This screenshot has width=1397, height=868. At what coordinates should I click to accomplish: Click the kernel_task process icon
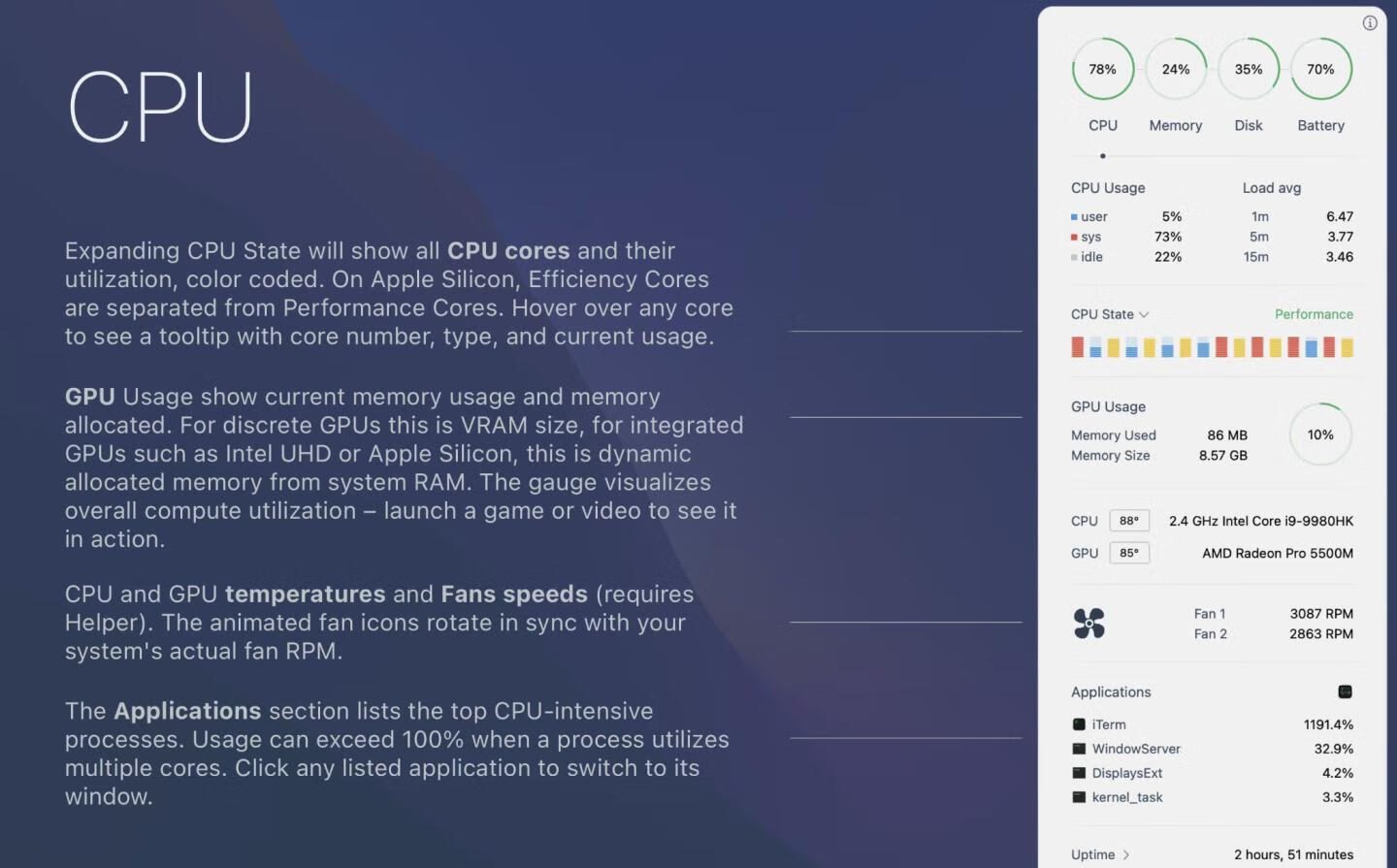pyautogui.click(x=1079, y=797)
